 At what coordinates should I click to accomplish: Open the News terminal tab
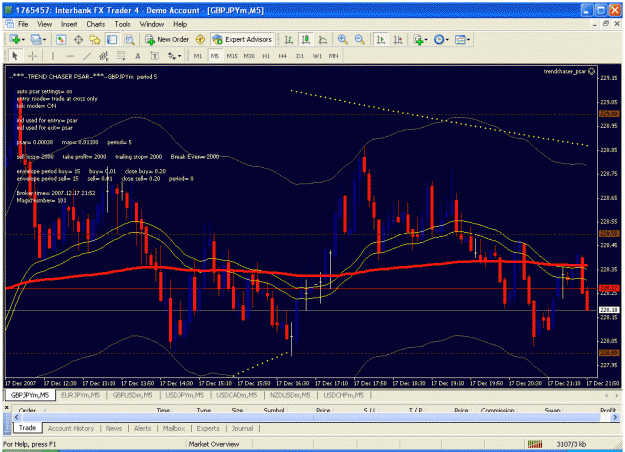114,428
